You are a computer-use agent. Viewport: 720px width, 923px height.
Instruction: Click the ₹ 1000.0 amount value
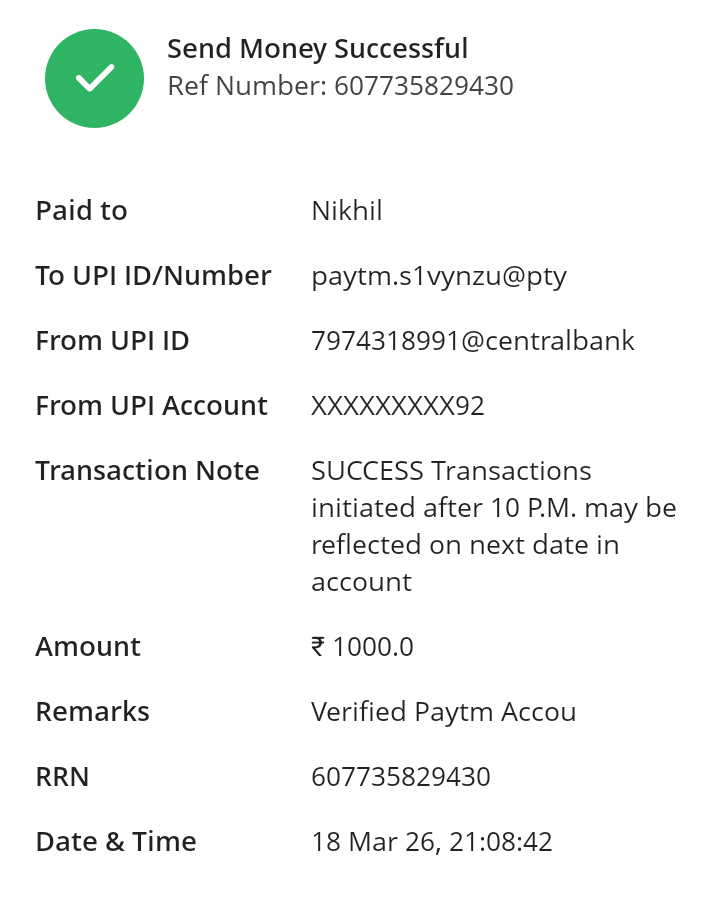pos(362,647)
